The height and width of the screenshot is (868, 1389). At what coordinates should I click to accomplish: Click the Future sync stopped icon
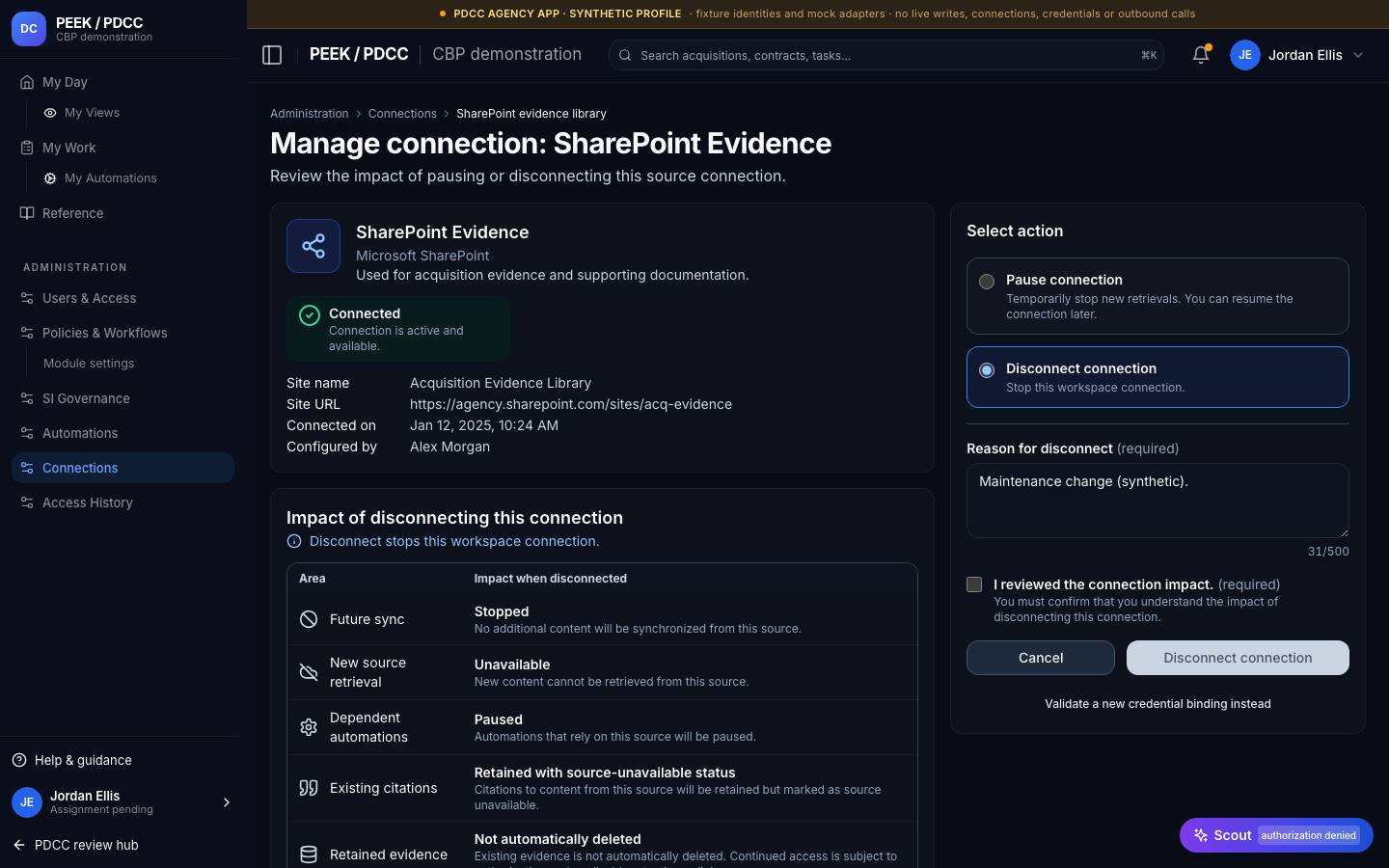[309, 619]
